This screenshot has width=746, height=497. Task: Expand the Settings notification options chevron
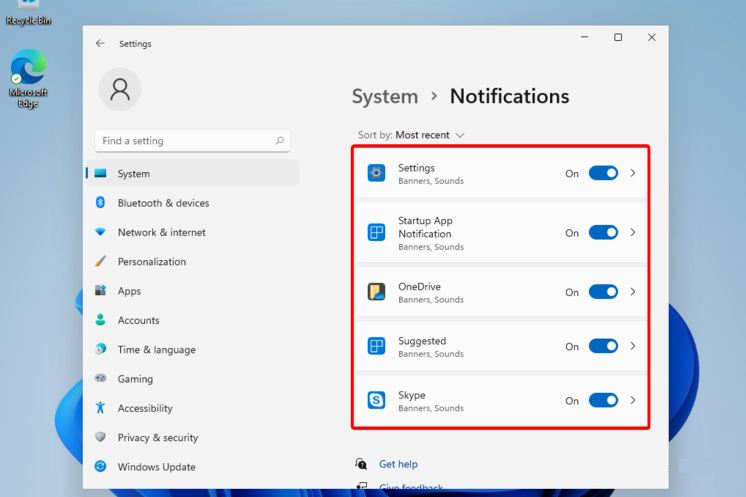[633, 173]
